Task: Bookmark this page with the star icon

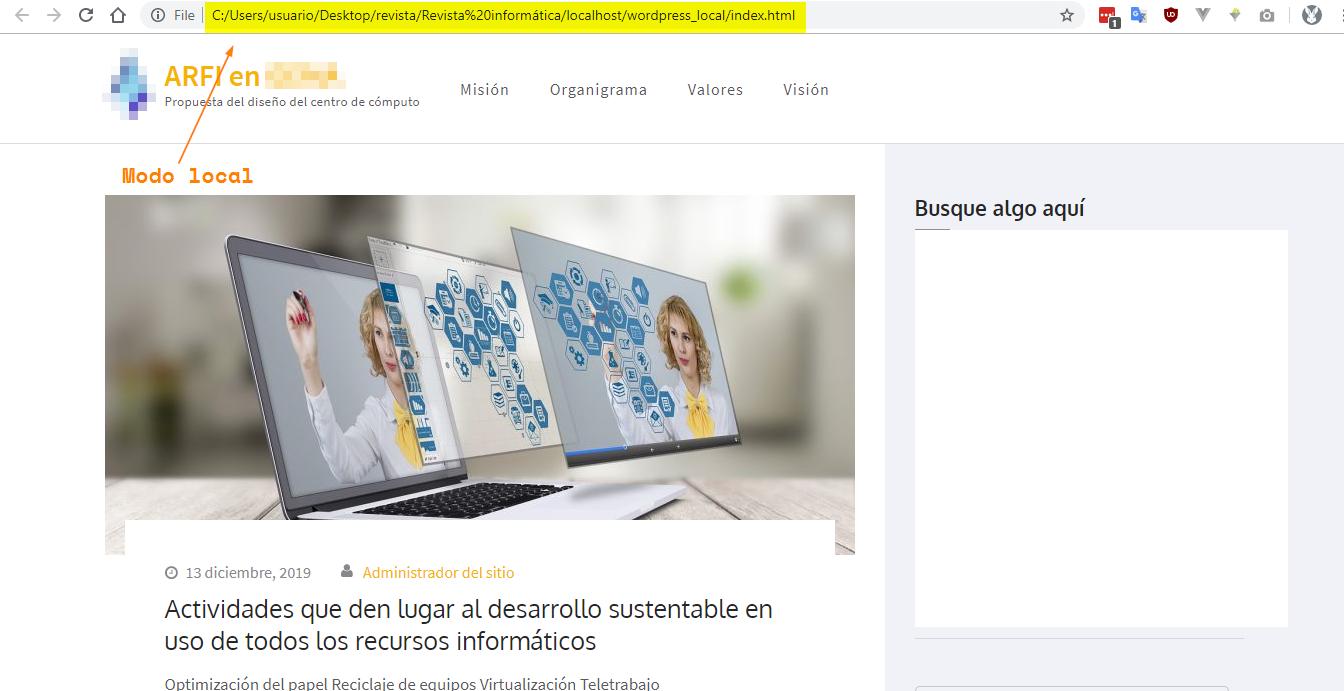Action: (x=1067, y=15)
